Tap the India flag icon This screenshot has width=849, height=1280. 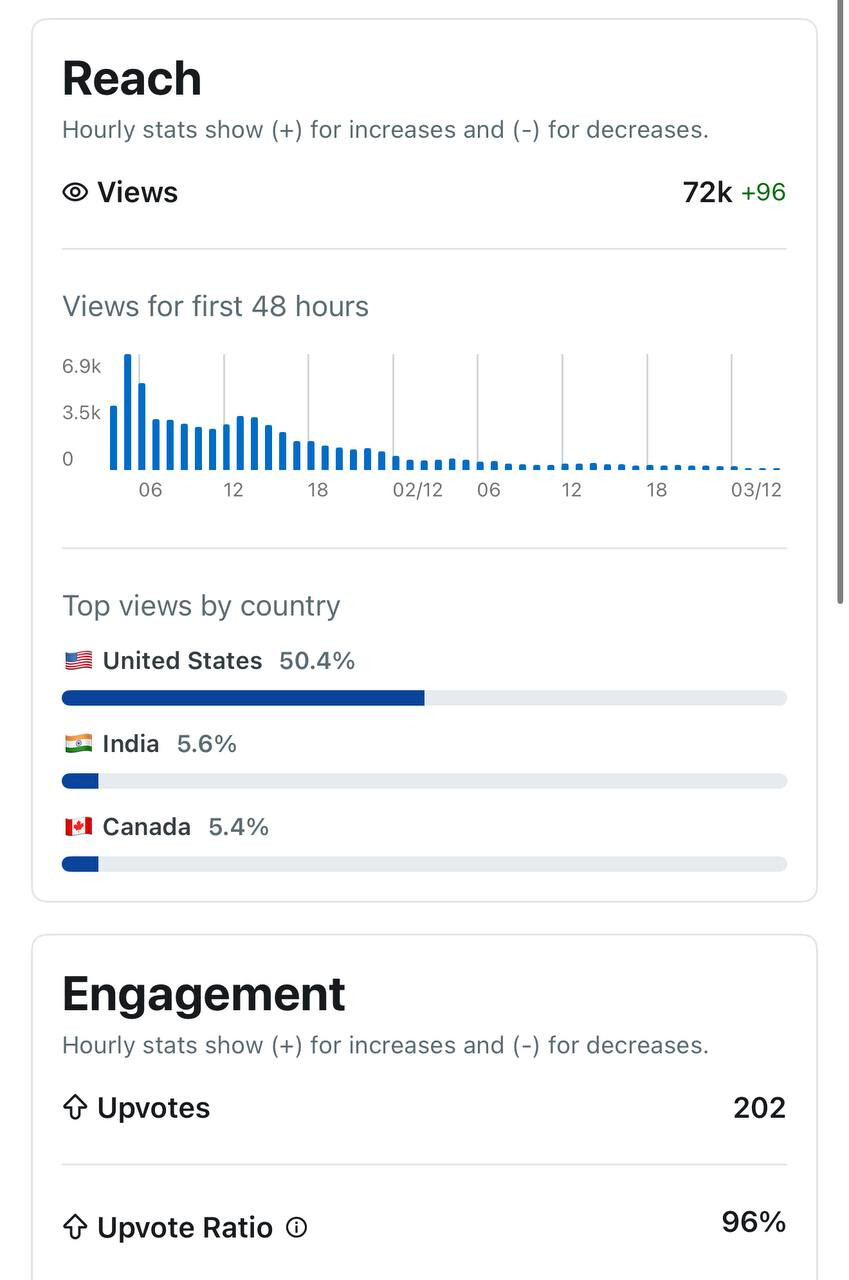(x=78, y=744)
